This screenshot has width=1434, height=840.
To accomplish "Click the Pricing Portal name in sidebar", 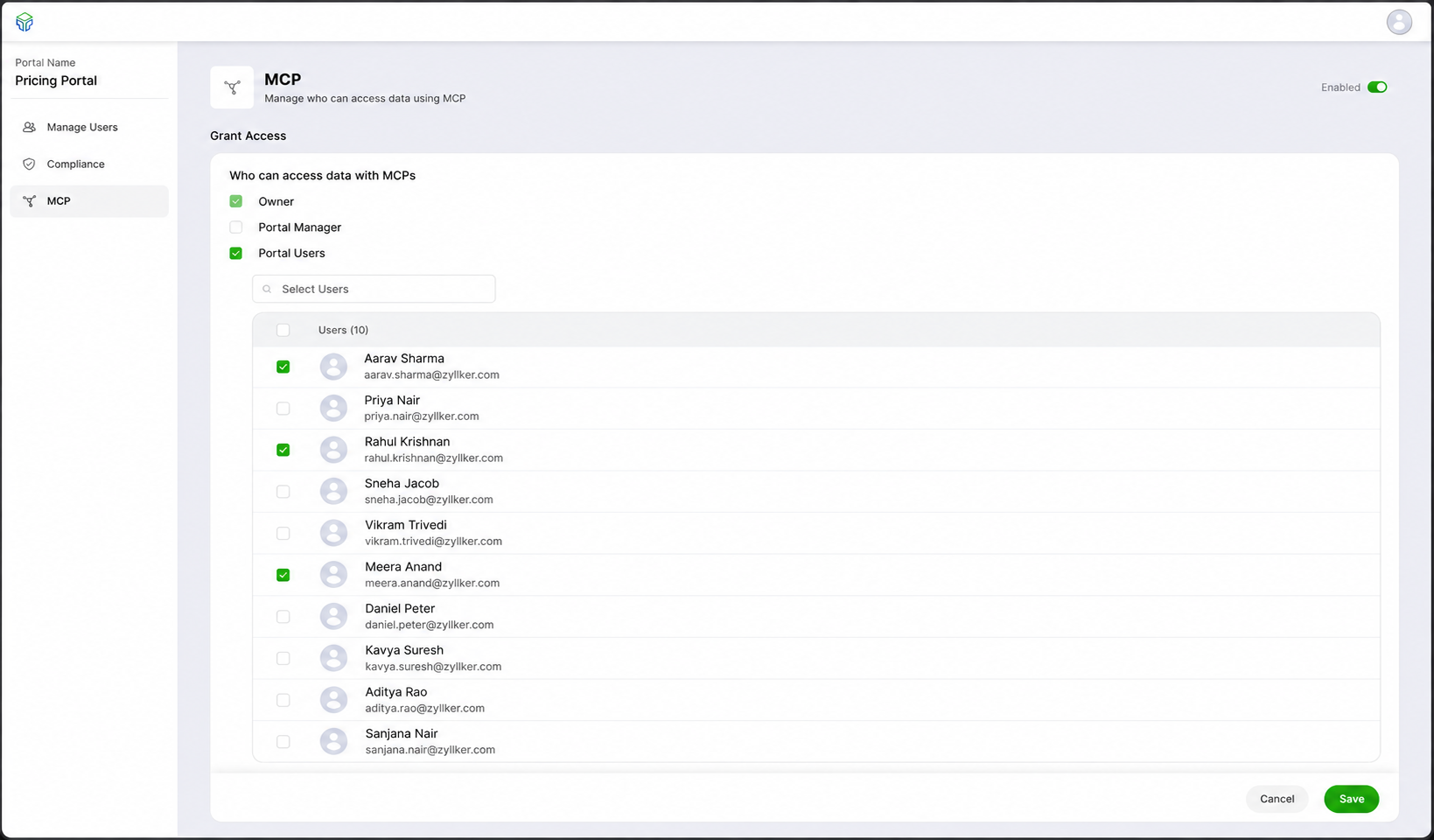I will coord(56,80).
